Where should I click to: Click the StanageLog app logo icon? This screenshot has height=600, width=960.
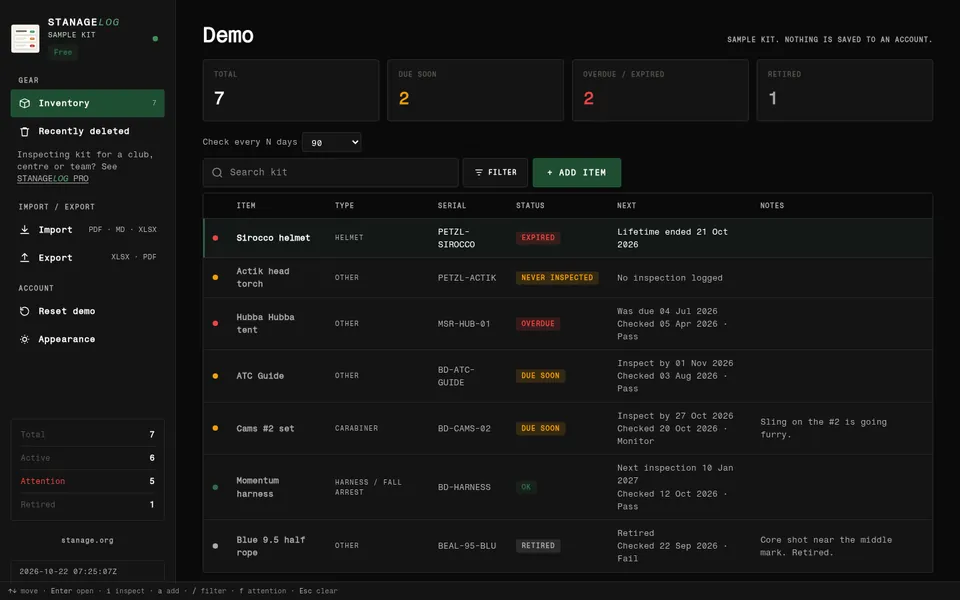[25, 38]
